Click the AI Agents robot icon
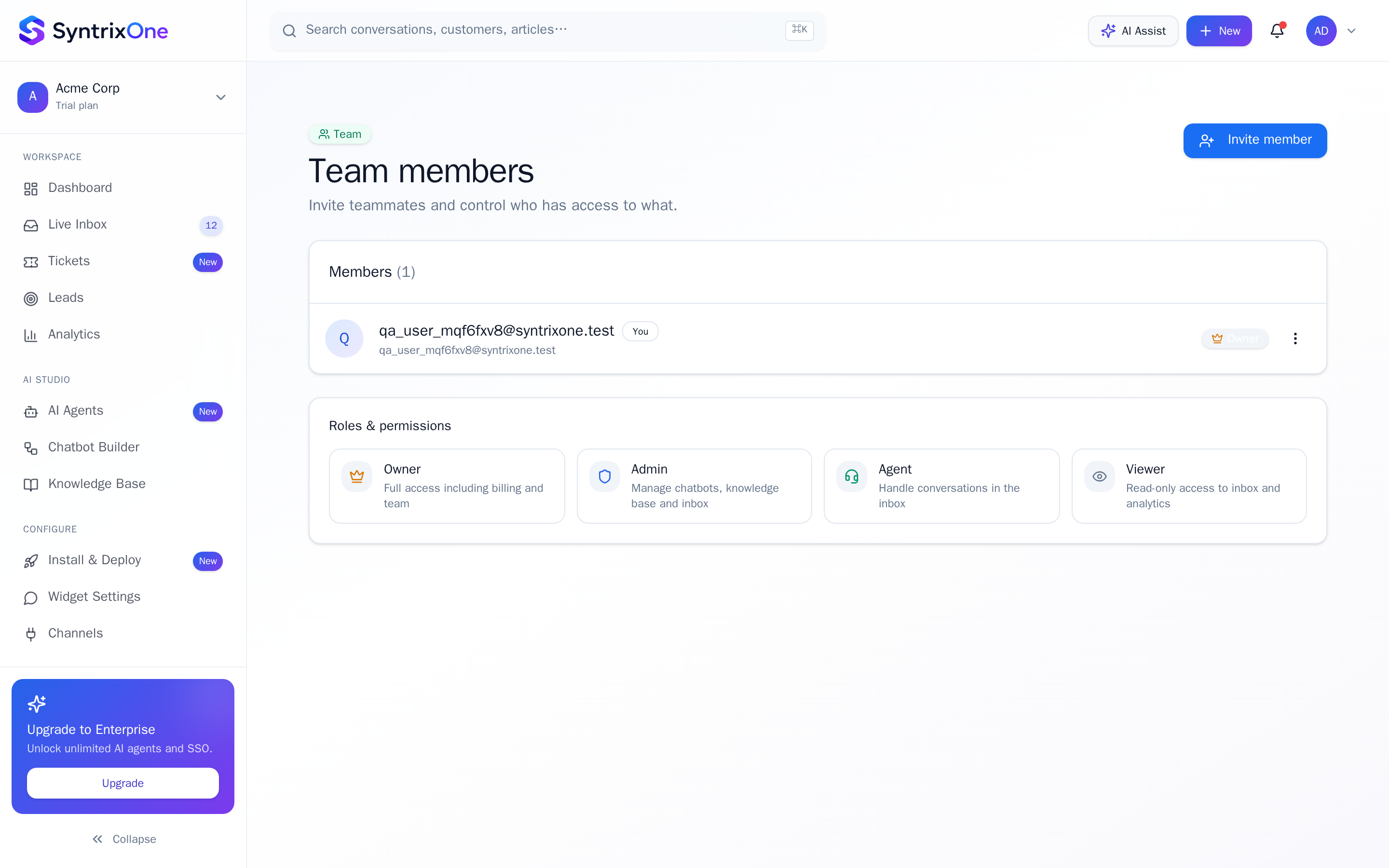1389x868 pixels. [31, 411]
